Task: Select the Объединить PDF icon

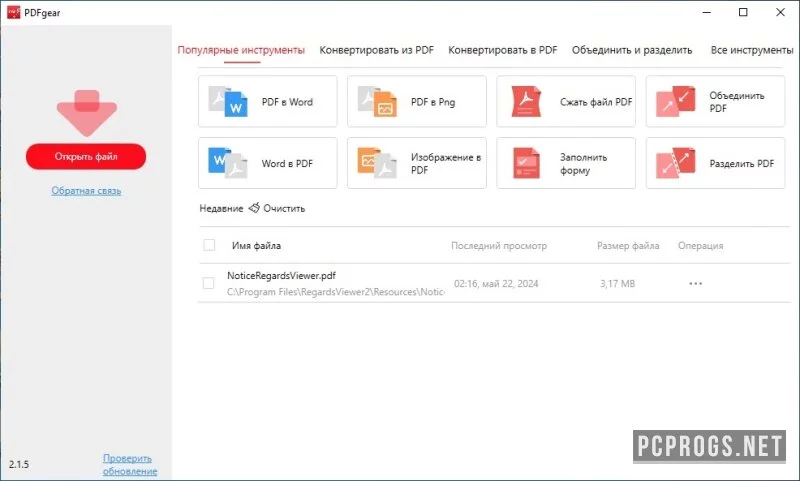Action: 676,102
